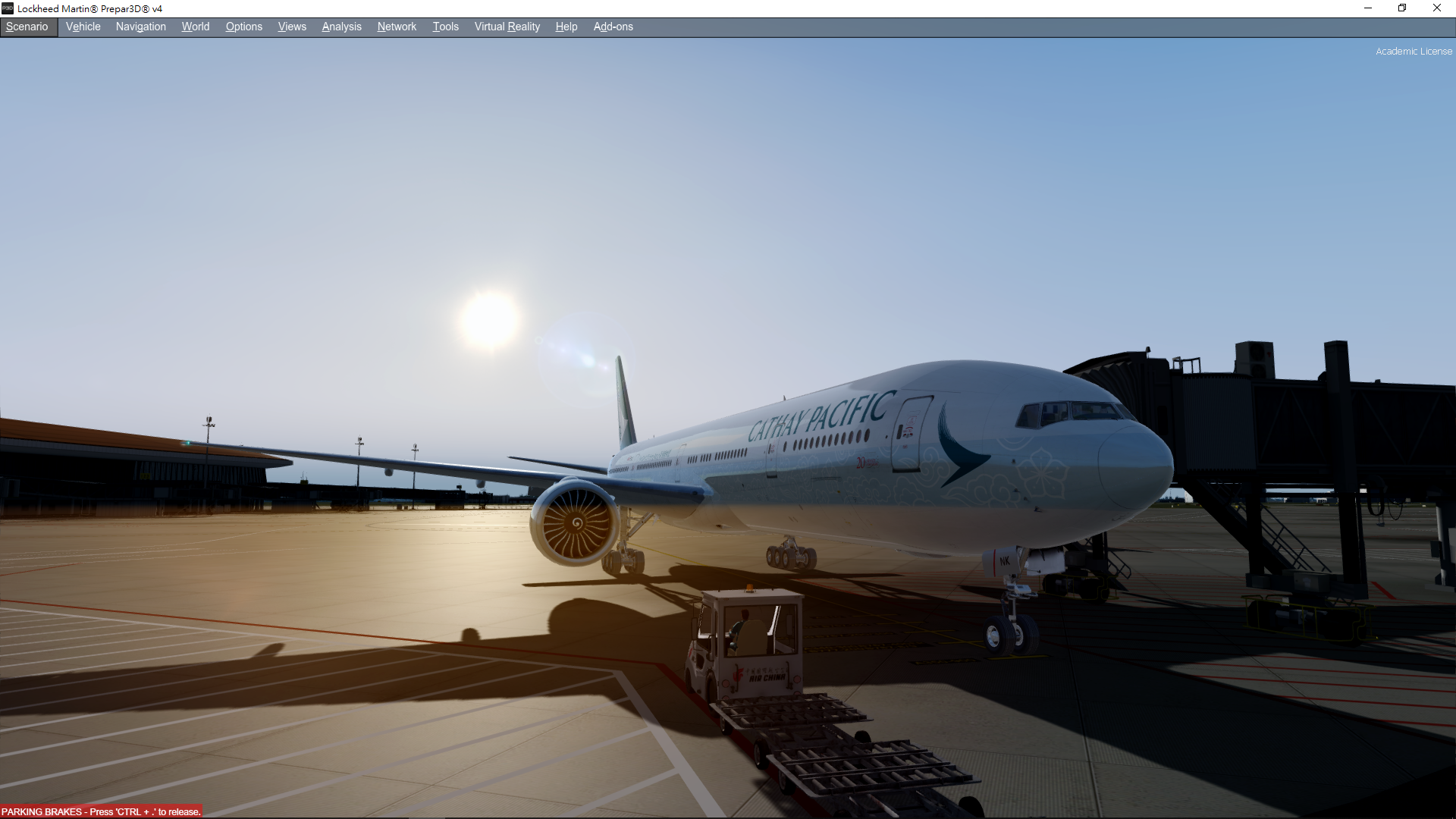This screenshot has width=1456, height=819.
Task: Open the Virtual Reality menu
Action: pyautogui.click(x=507, y=27)
